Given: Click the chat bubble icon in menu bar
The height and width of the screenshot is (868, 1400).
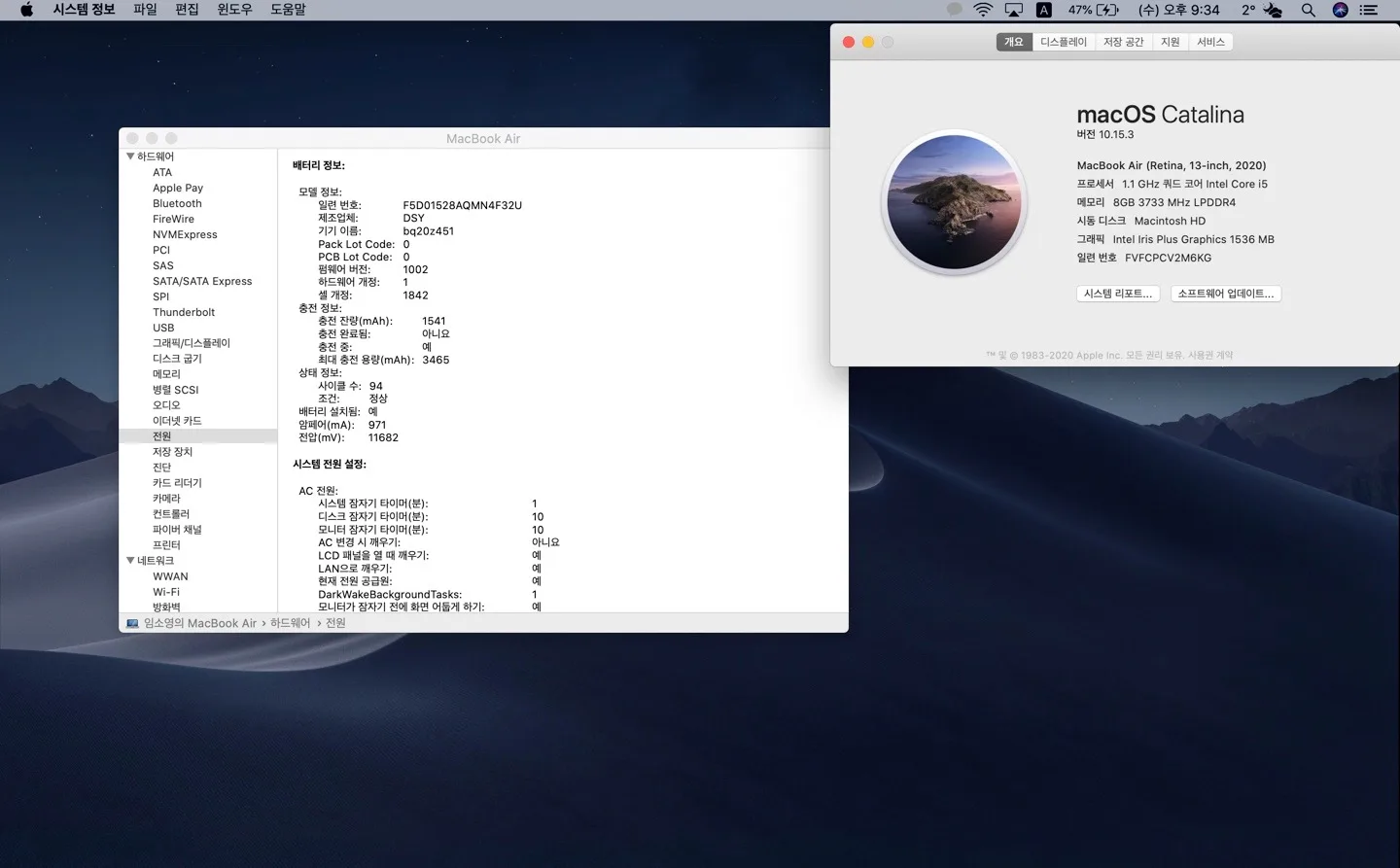Looking at the screenshot, I should click(x=954, y=9).
